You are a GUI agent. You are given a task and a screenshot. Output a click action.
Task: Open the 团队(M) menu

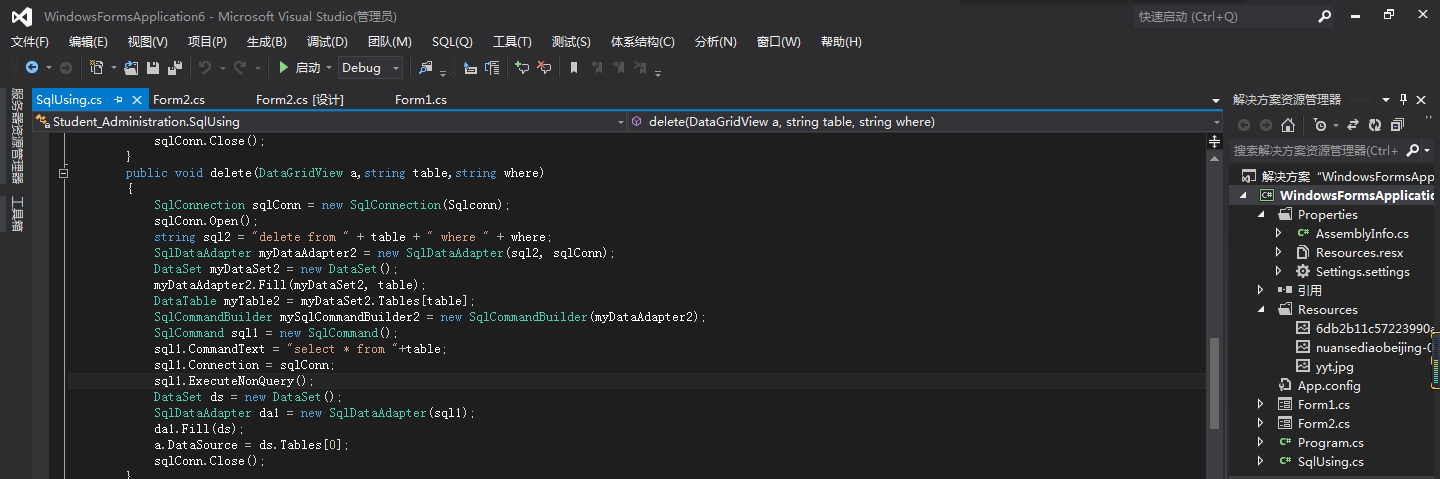390,41
